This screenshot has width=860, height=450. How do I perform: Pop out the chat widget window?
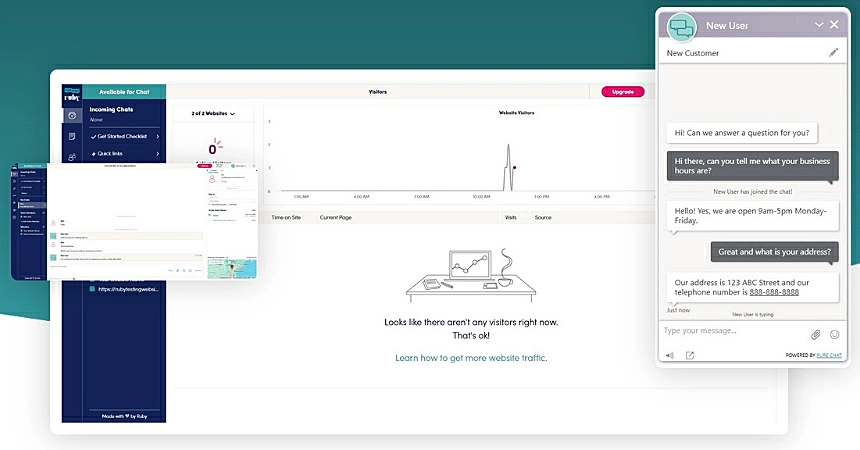pos(690,355)
